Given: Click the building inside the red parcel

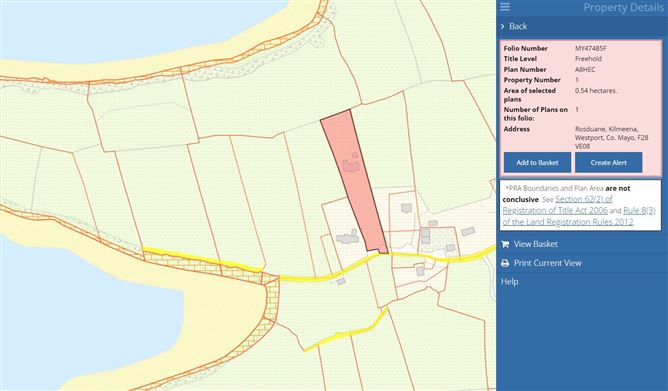Looking at the screenshot, I should point(351,165).
